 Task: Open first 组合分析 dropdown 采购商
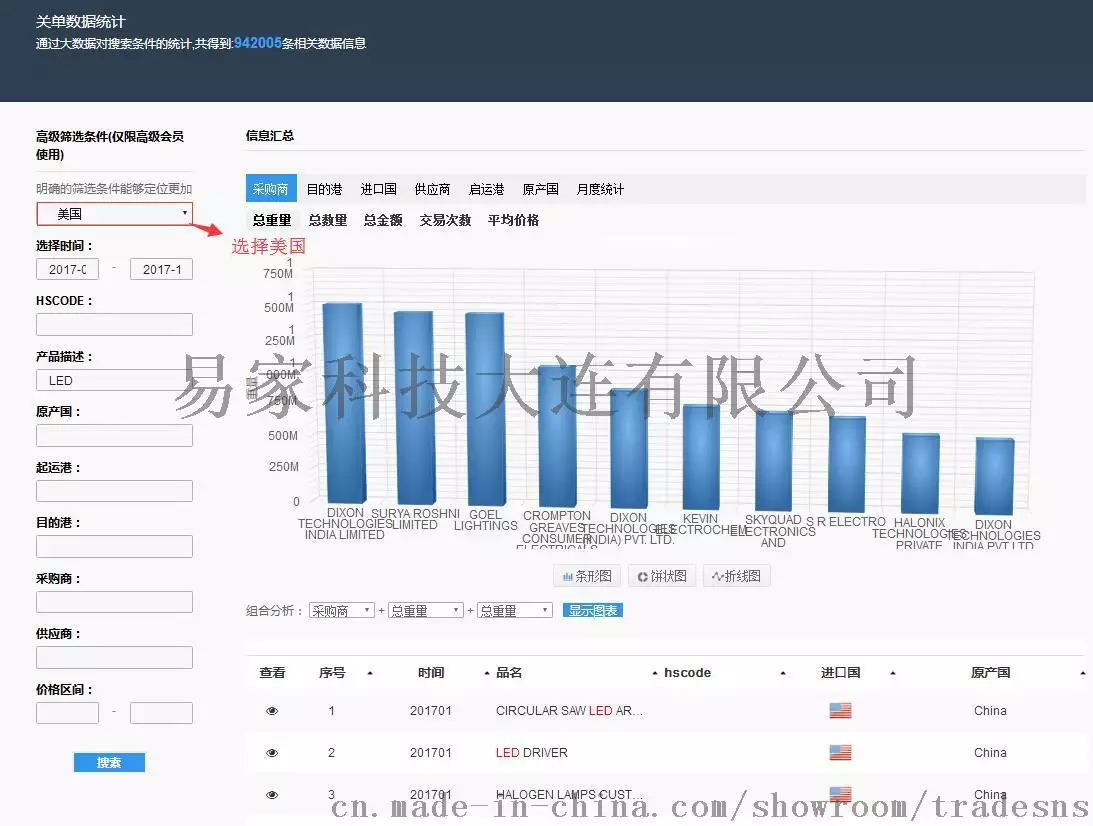point(342,611)
